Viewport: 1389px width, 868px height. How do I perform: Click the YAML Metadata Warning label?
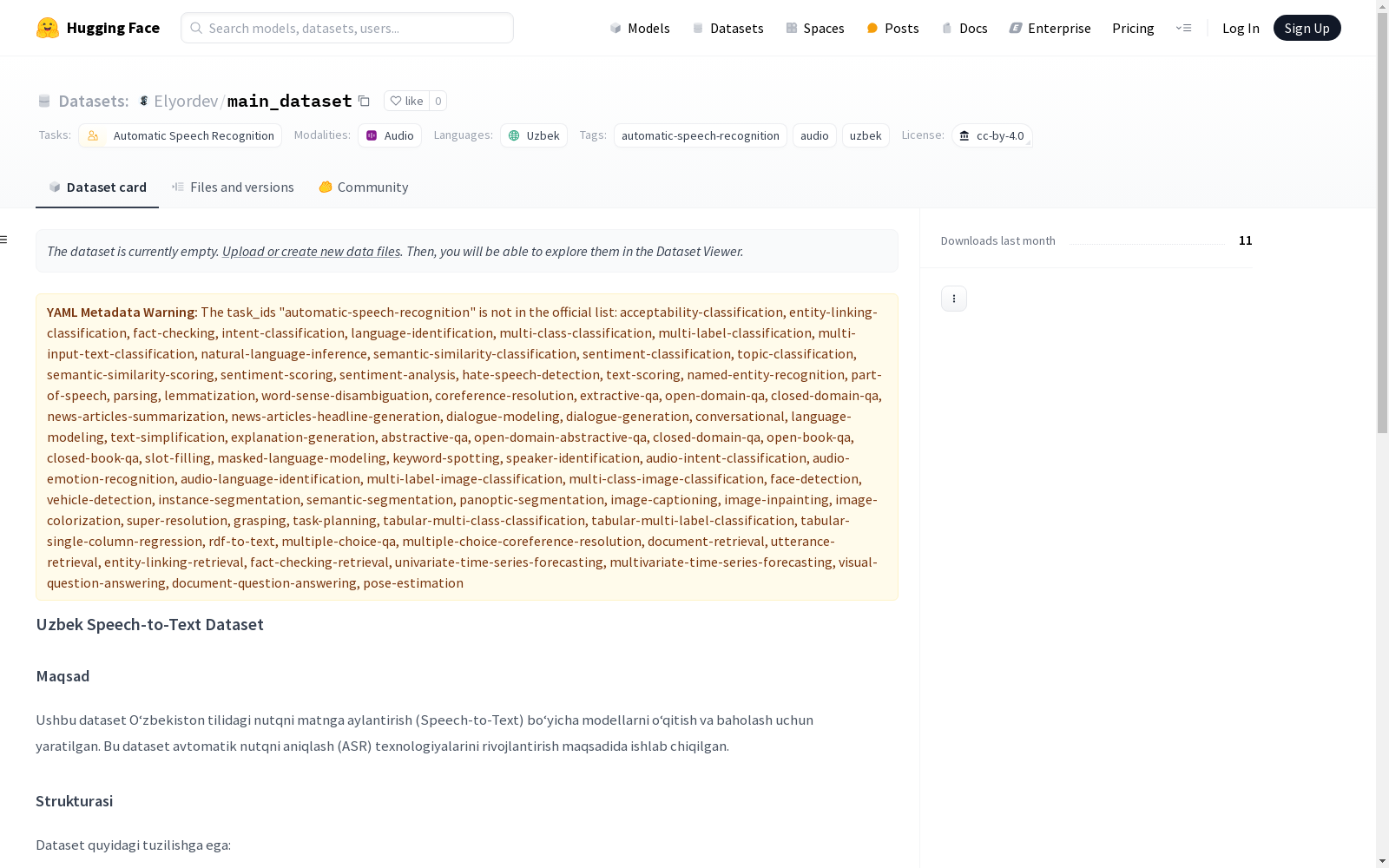click(121, 312)
